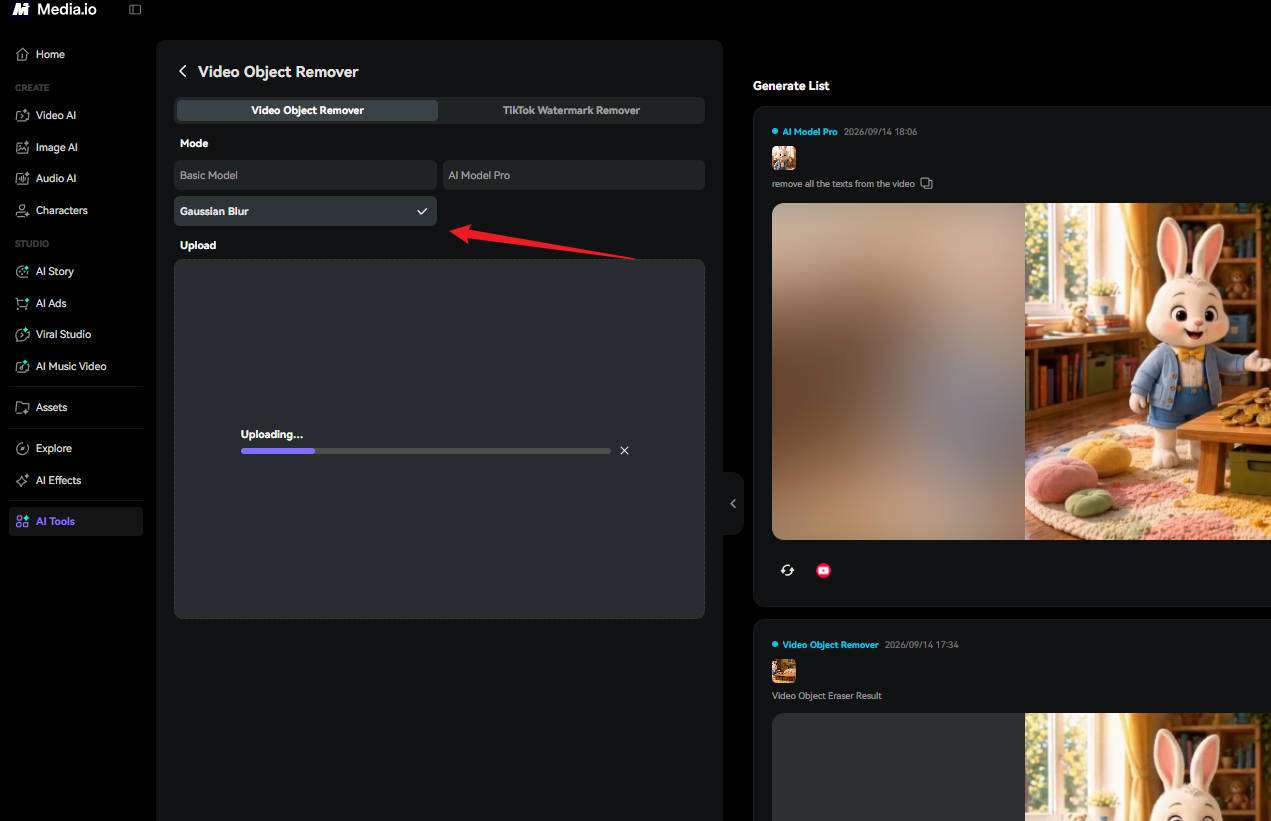
Task: Open Assets via its folder icon
Action: [22, 407]
